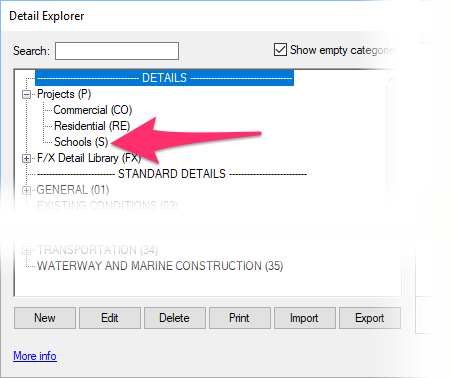Viewport: 451px width, 378px height.
Task: Click the Import button
Action: (x=305, y=318)
